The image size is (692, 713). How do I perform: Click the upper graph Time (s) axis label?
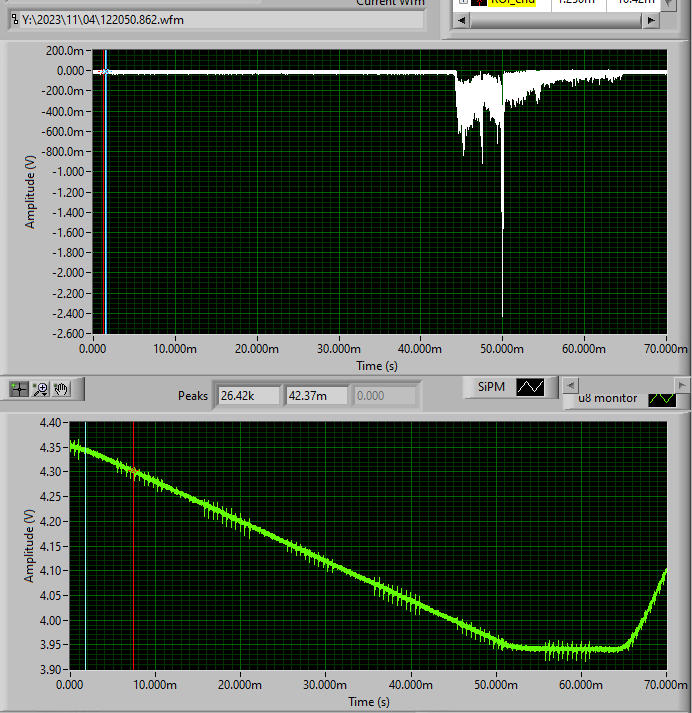pyautogui.click(x=377, y=366)
